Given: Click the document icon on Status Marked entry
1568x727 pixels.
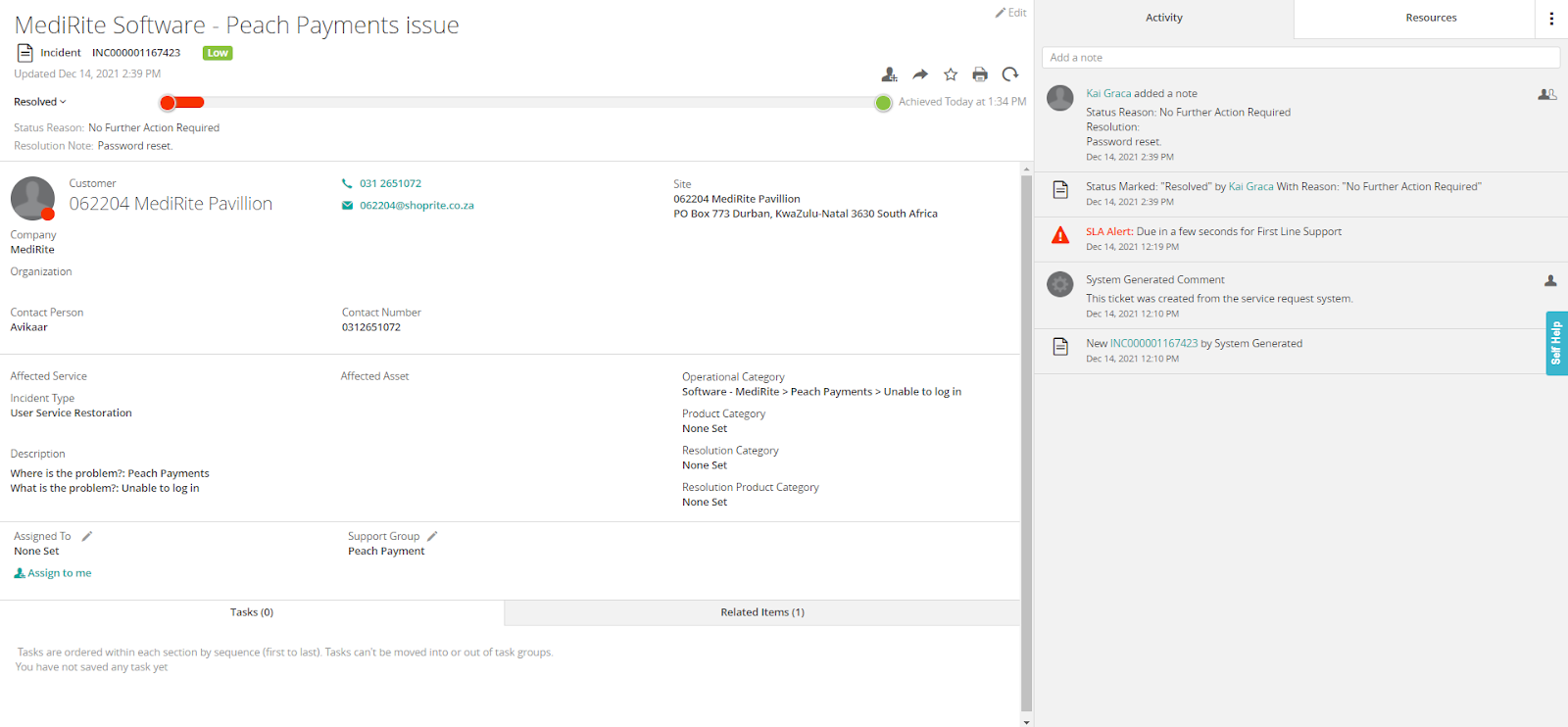Looking at the screenshot, I should pyautogui.click(x=1060, y=190).
